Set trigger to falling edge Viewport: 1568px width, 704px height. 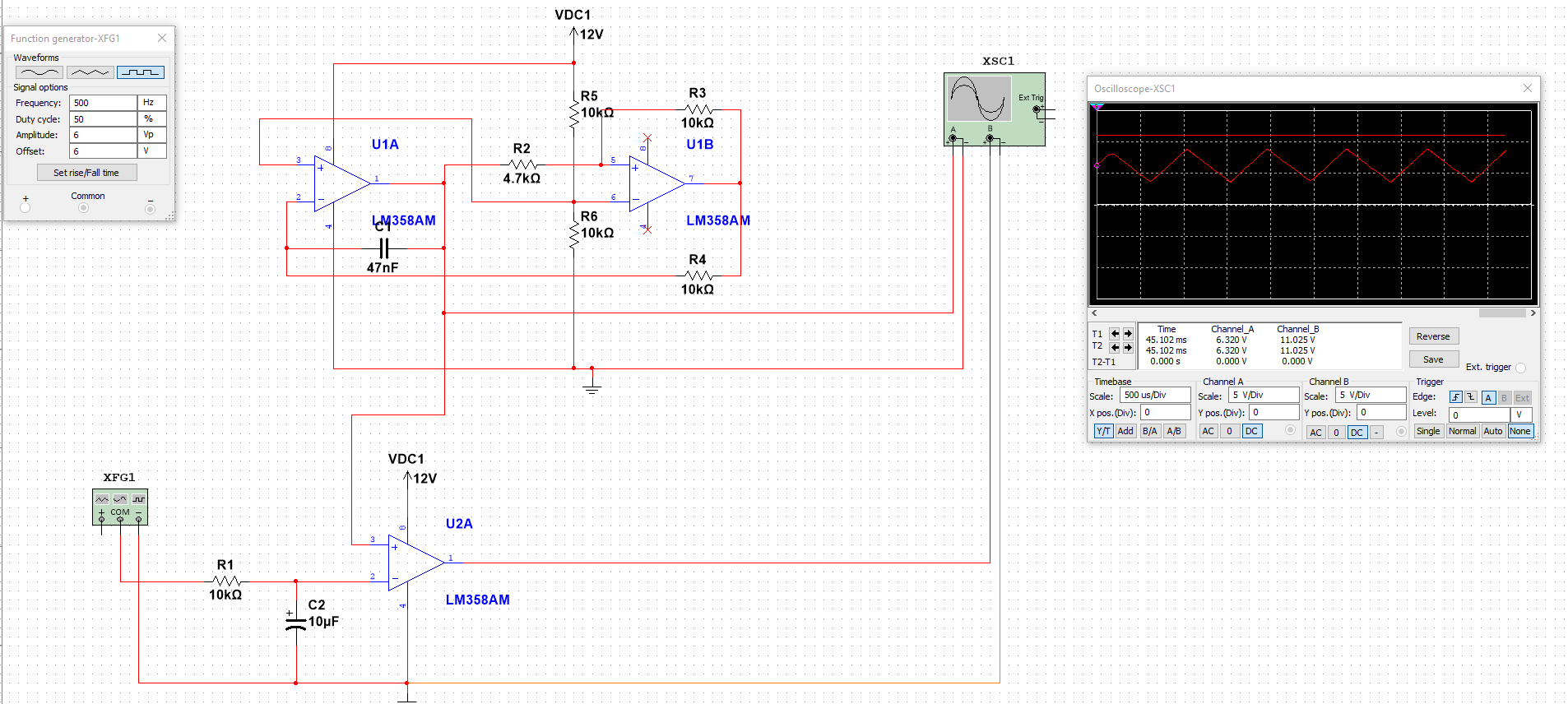point(1471,398)
